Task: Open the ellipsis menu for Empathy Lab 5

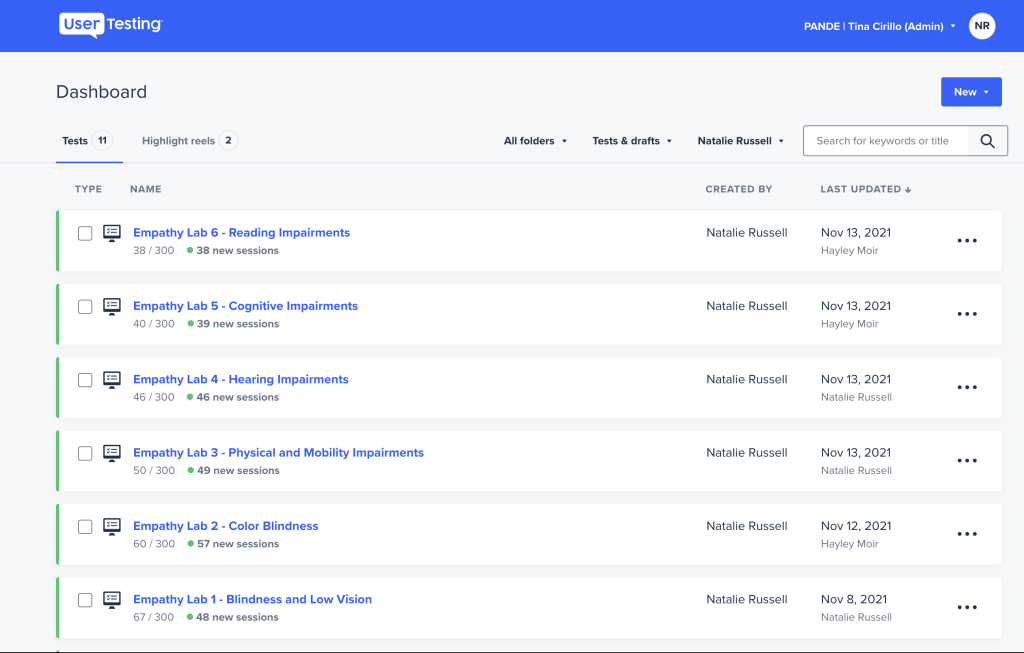Action: (x=966, y=313)
